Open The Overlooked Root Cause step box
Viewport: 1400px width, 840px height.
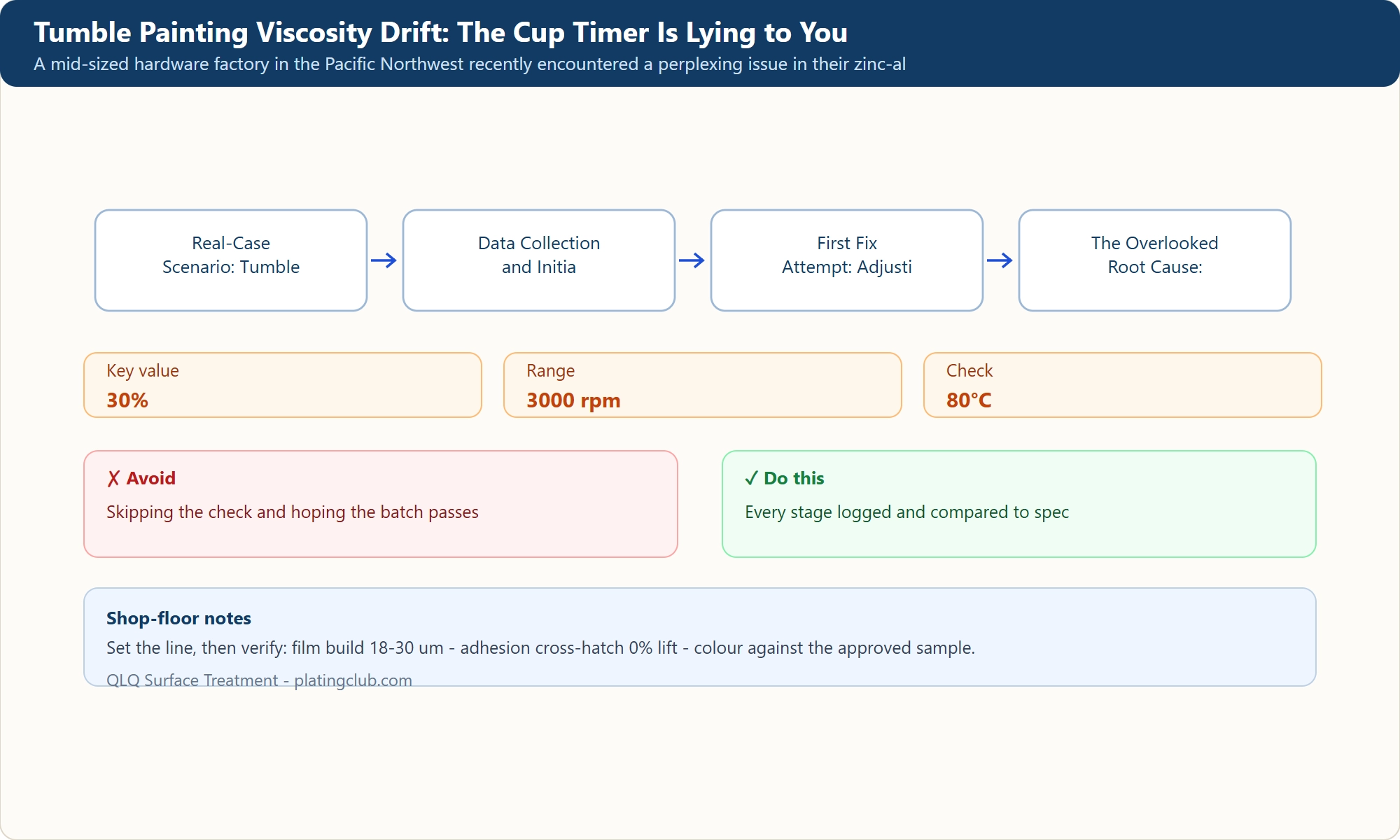point(1155,260)
